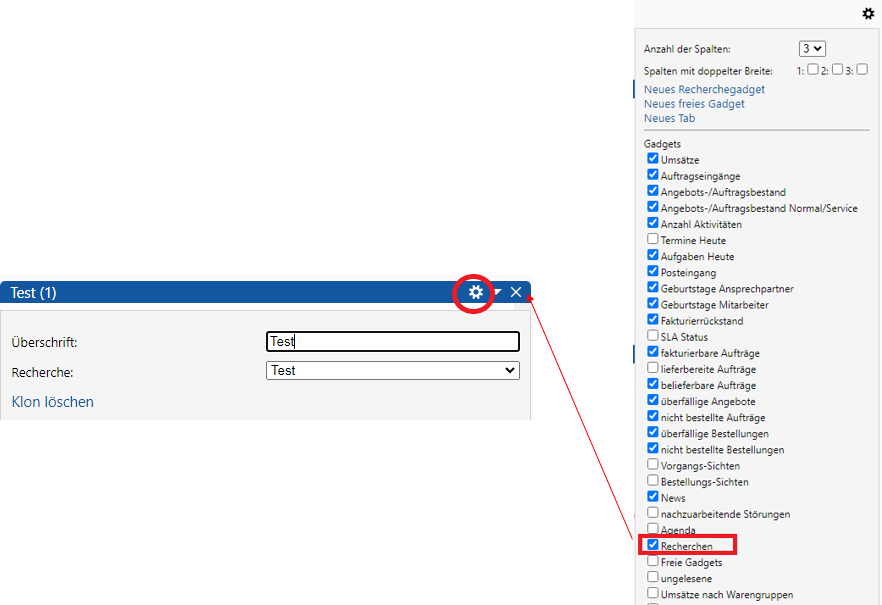
Task: Uncheck the News gadget checkbox
Action: click(x=653, y=497)
